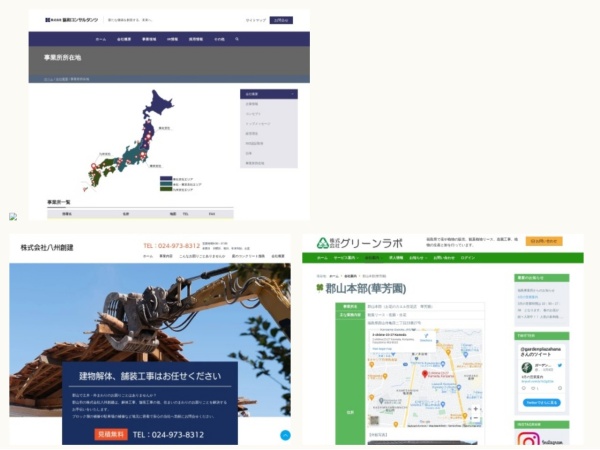Open 庭のコンクリート舗装 menu item
Viewport: 600px width, 450px height.
point(248,256)
